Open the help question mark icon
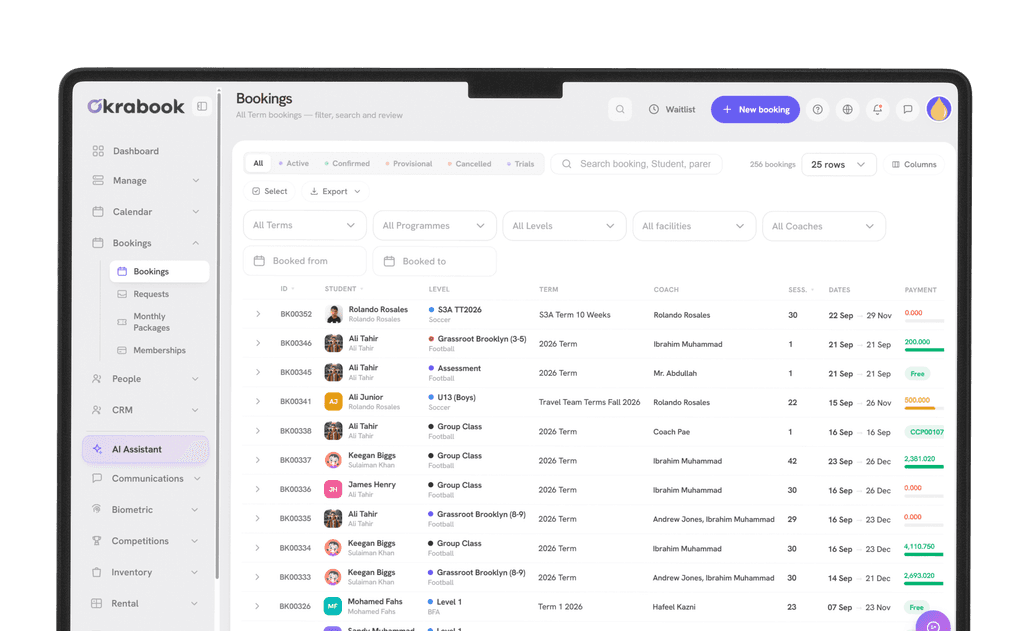 pos(817,110)
